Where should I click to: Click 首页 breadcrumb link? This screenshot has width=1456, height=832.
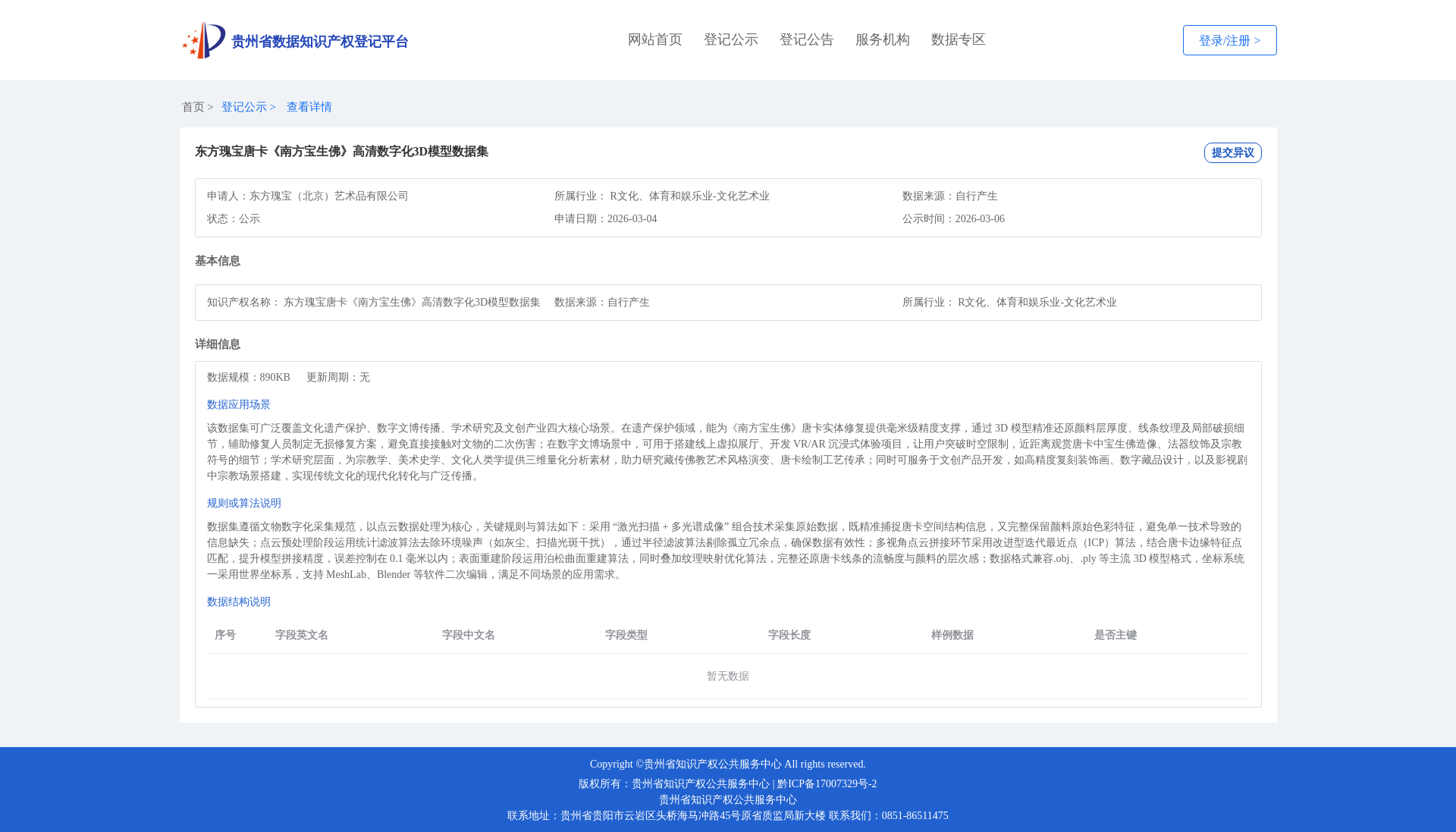(193, 107)
